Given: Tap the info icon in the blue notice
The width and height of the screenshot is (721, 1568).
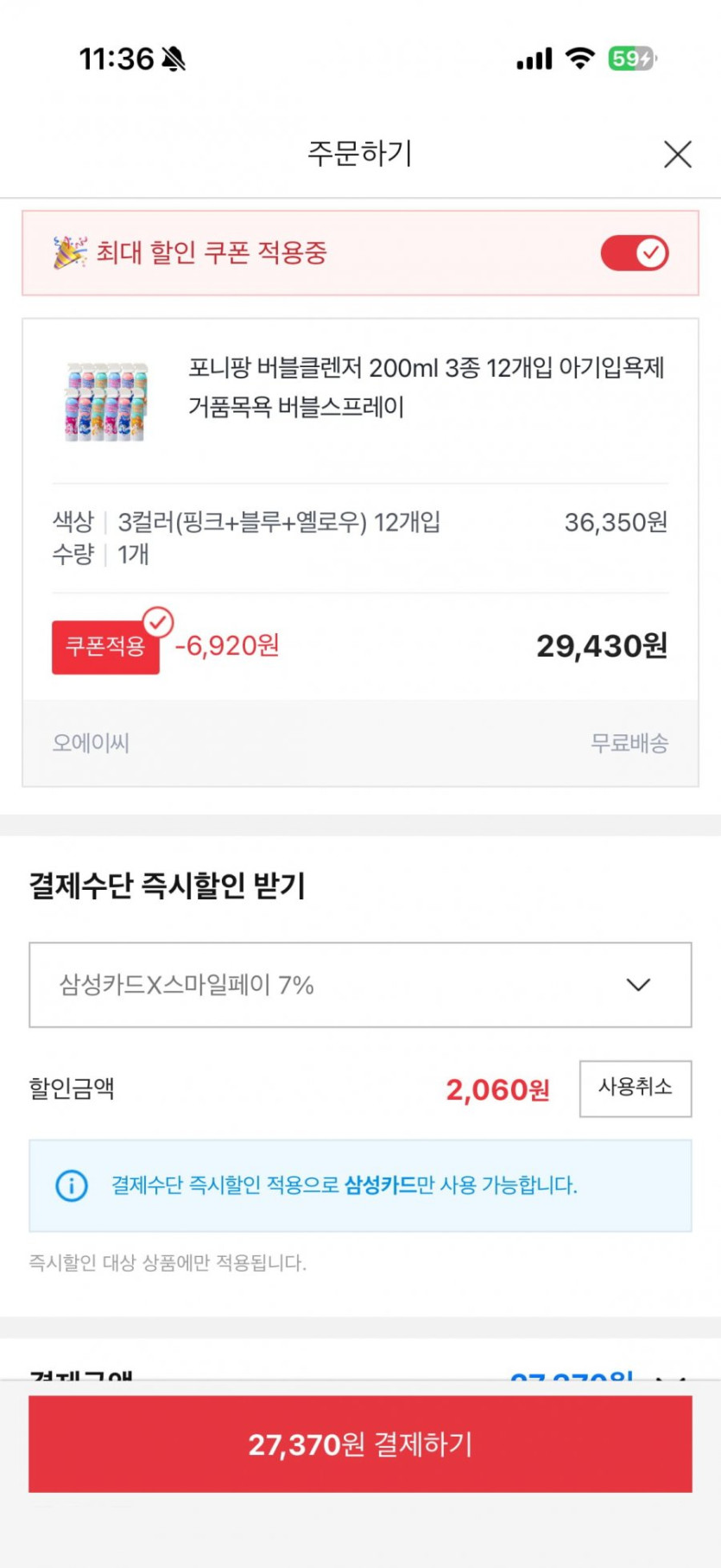Looking at the screenshot, I should (x=72, y=1185).
